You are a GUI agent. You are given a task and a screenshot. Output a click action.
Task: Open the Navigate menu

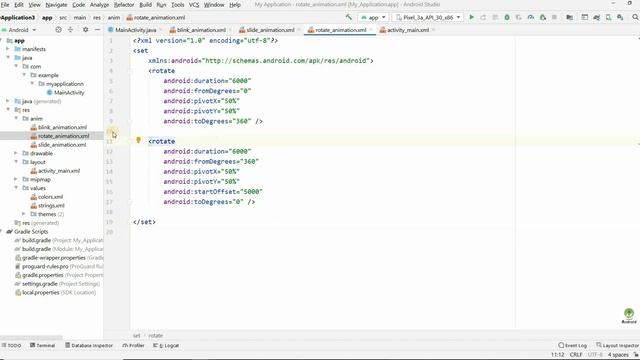56,4
